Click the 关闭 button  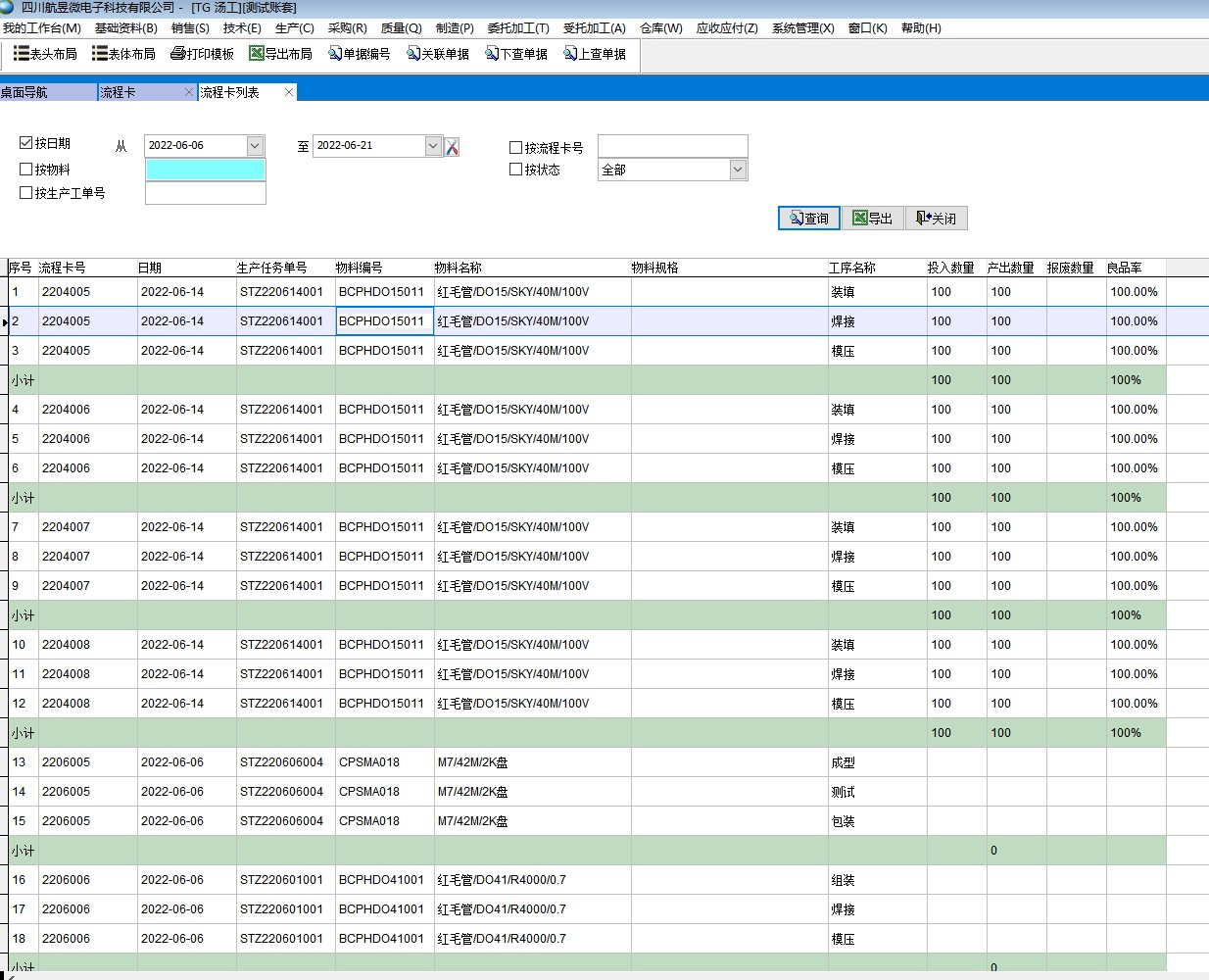(936, 219)
